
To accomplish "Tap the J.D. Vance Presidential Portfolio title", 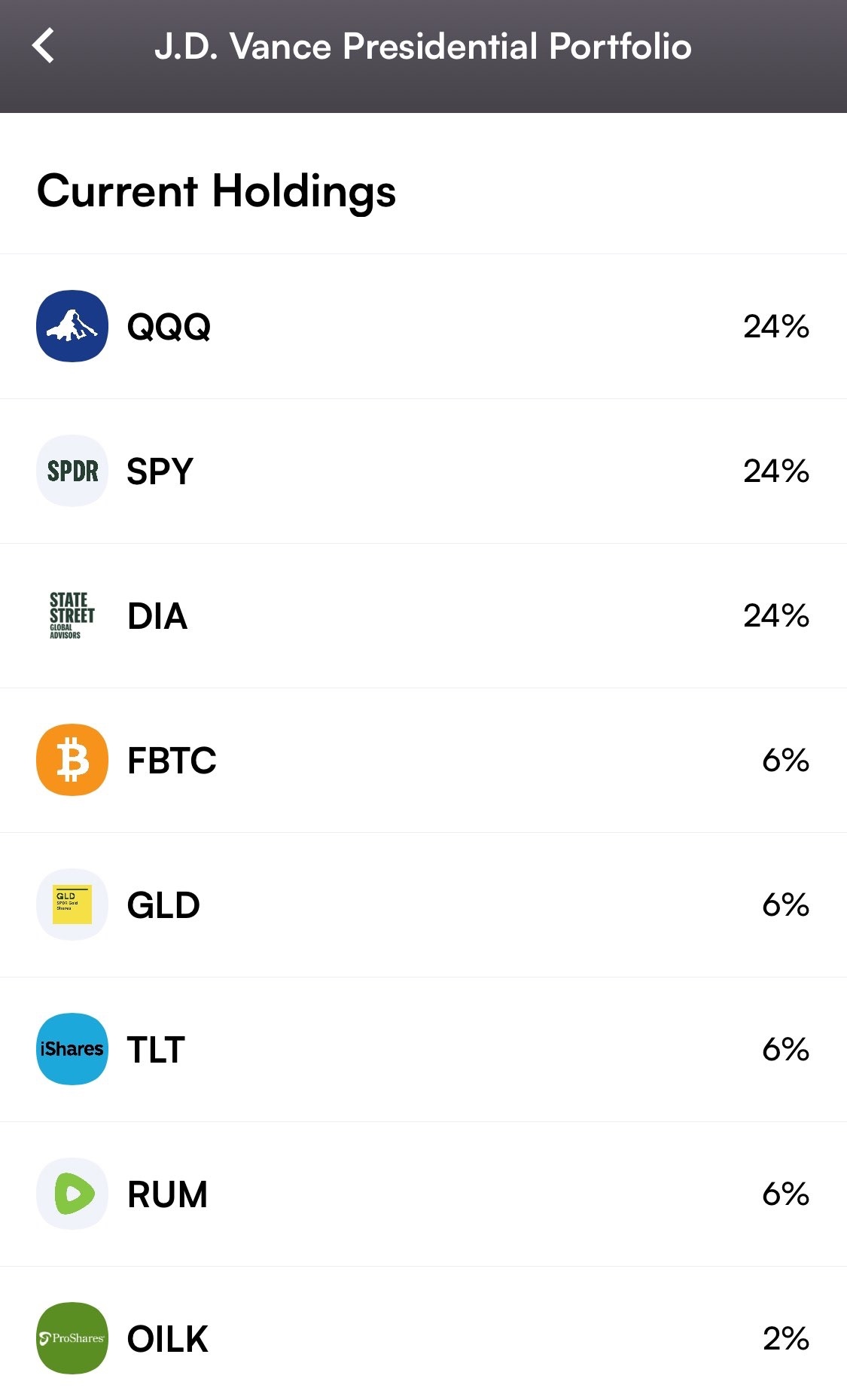I will pos(423,46).
